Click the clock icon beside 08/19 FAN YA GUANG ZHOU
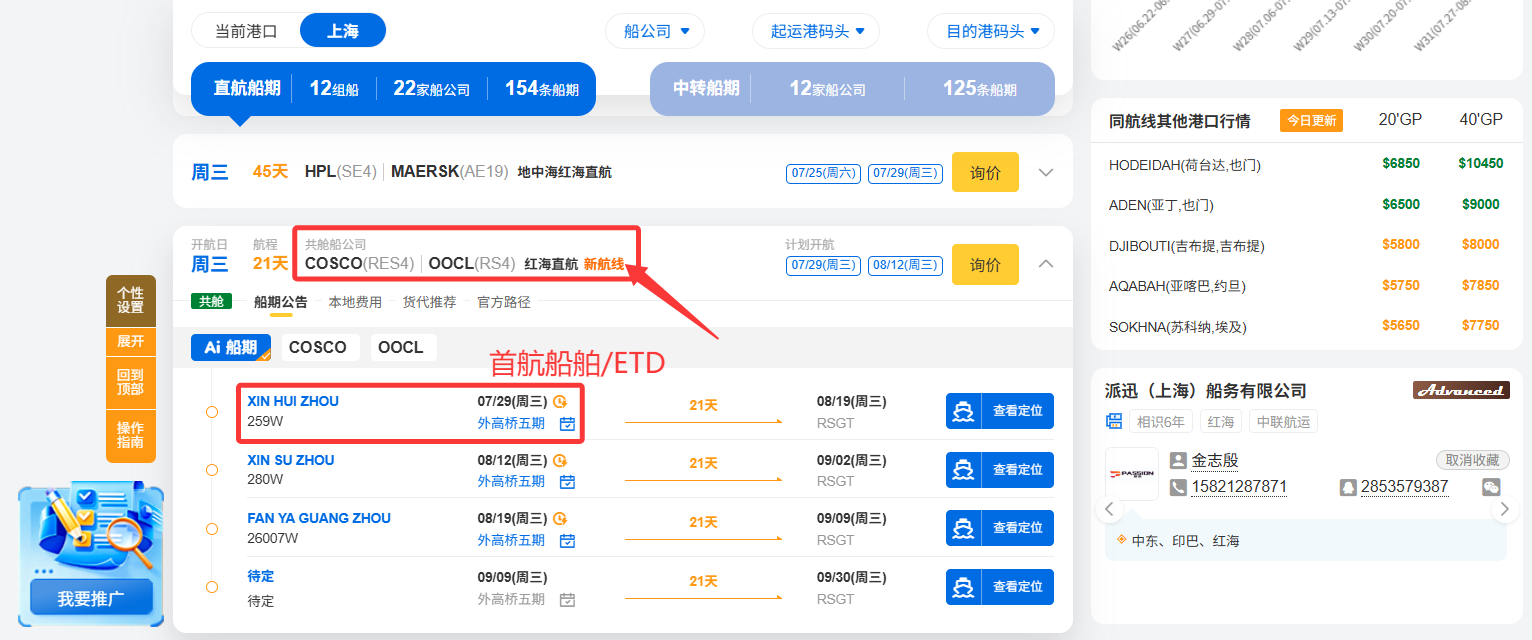 pos(560,519)
